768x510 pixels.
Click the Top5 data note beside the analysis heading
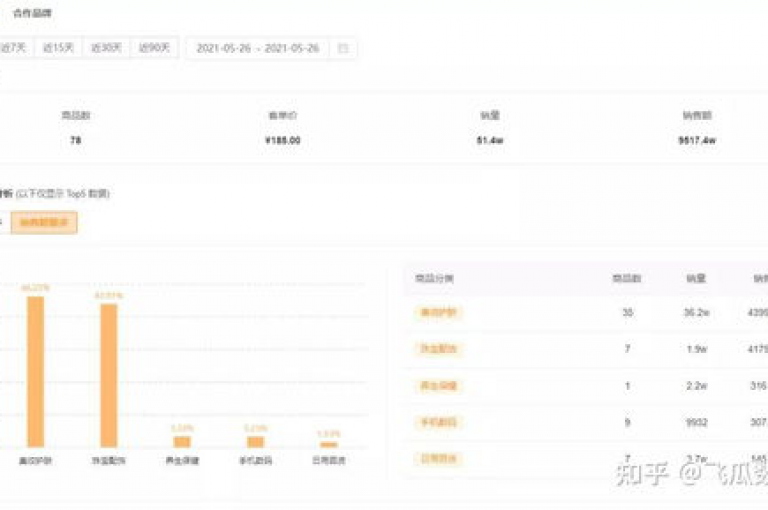pos(62,194)
